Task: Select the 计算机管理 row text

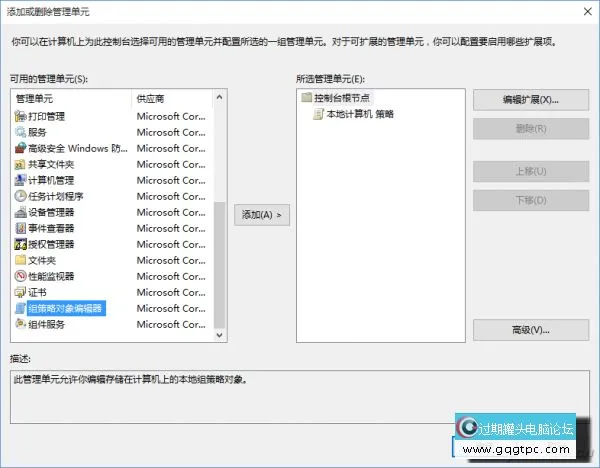Action: (x=51, y=181)
